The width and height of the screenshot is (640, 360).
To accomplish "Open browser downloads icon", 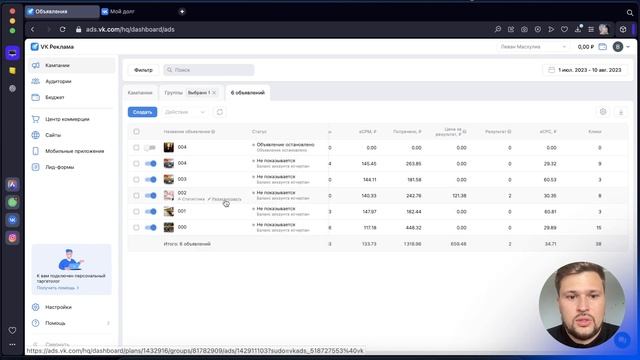I will tap(578, 29).
